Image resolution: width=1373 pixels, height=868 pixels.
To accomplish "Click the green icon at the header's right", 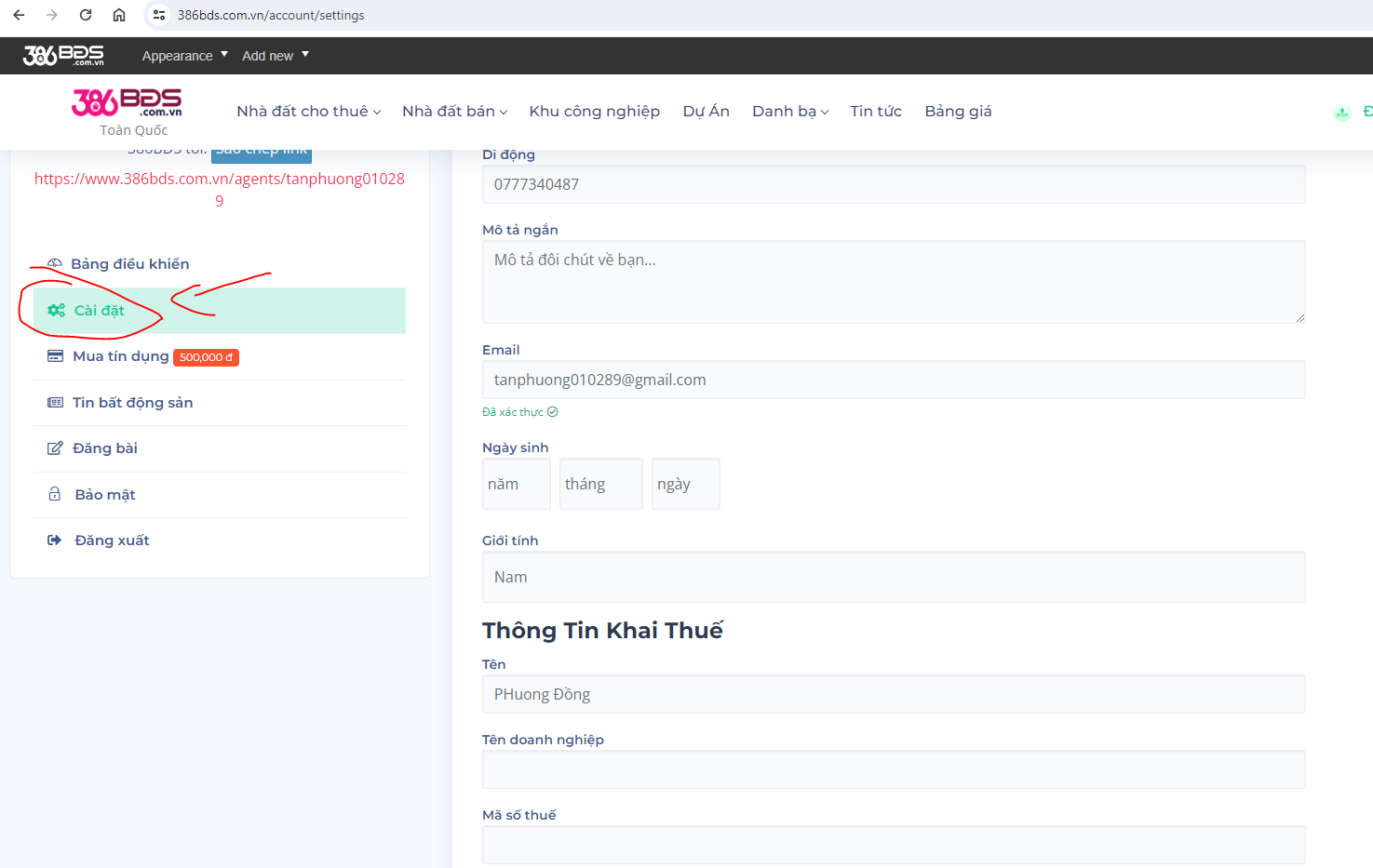I will tap(1341, 113).
